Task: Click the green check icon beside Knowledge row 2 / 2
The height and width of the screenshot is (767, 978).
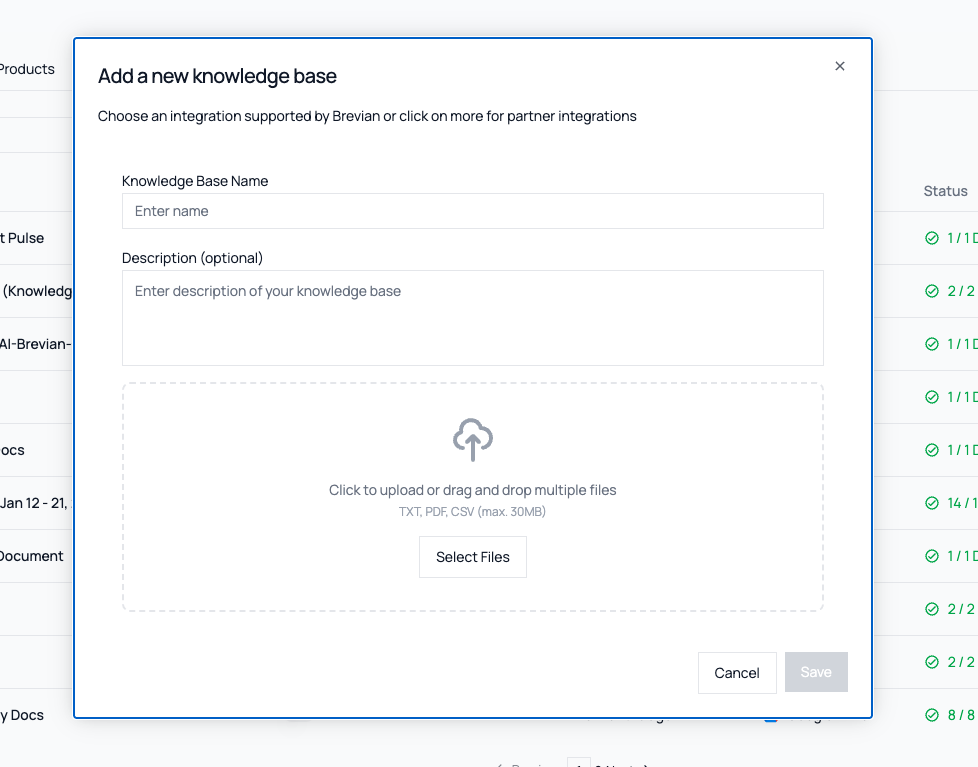Action: pos(932,291)
